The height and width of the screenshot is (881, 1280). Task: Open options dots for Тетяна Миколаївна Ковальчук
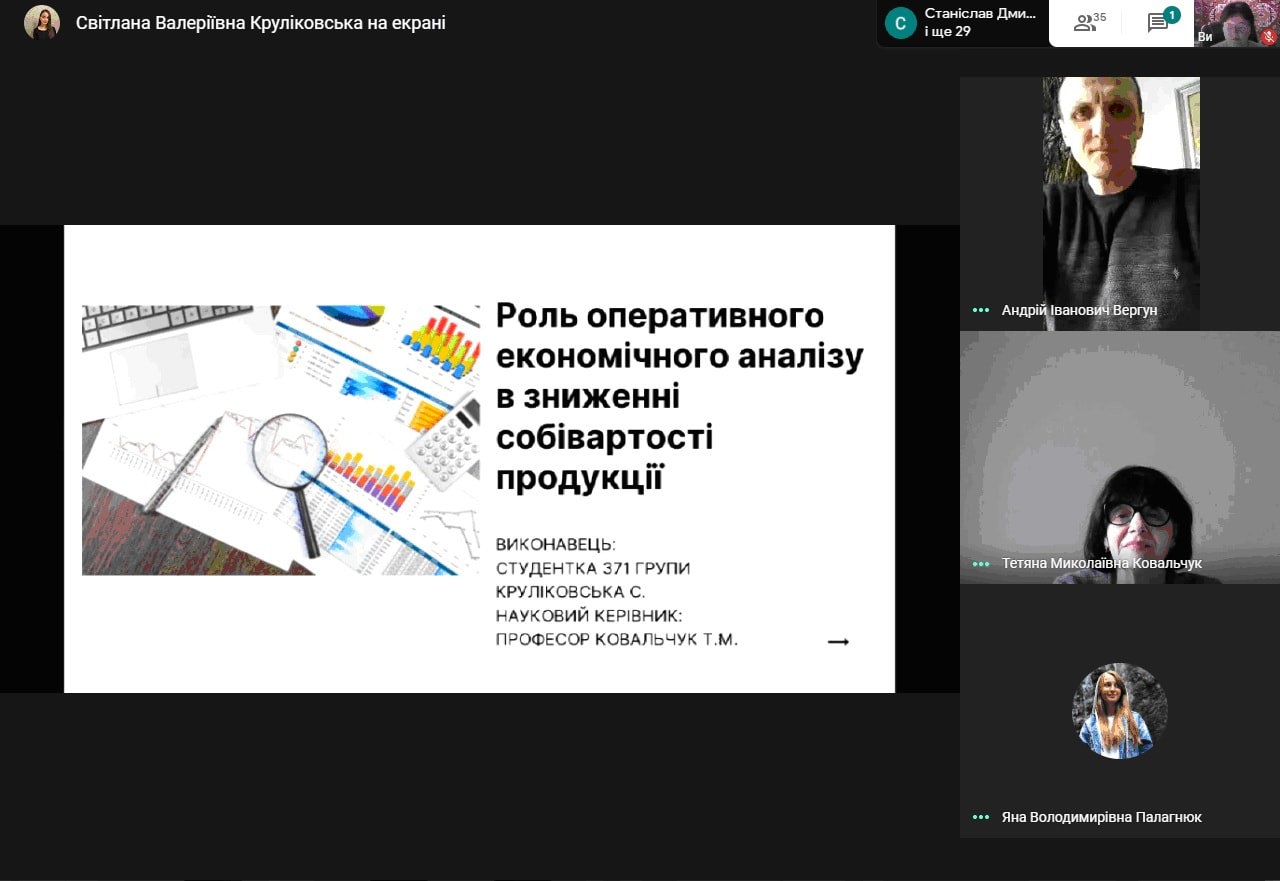981,563
